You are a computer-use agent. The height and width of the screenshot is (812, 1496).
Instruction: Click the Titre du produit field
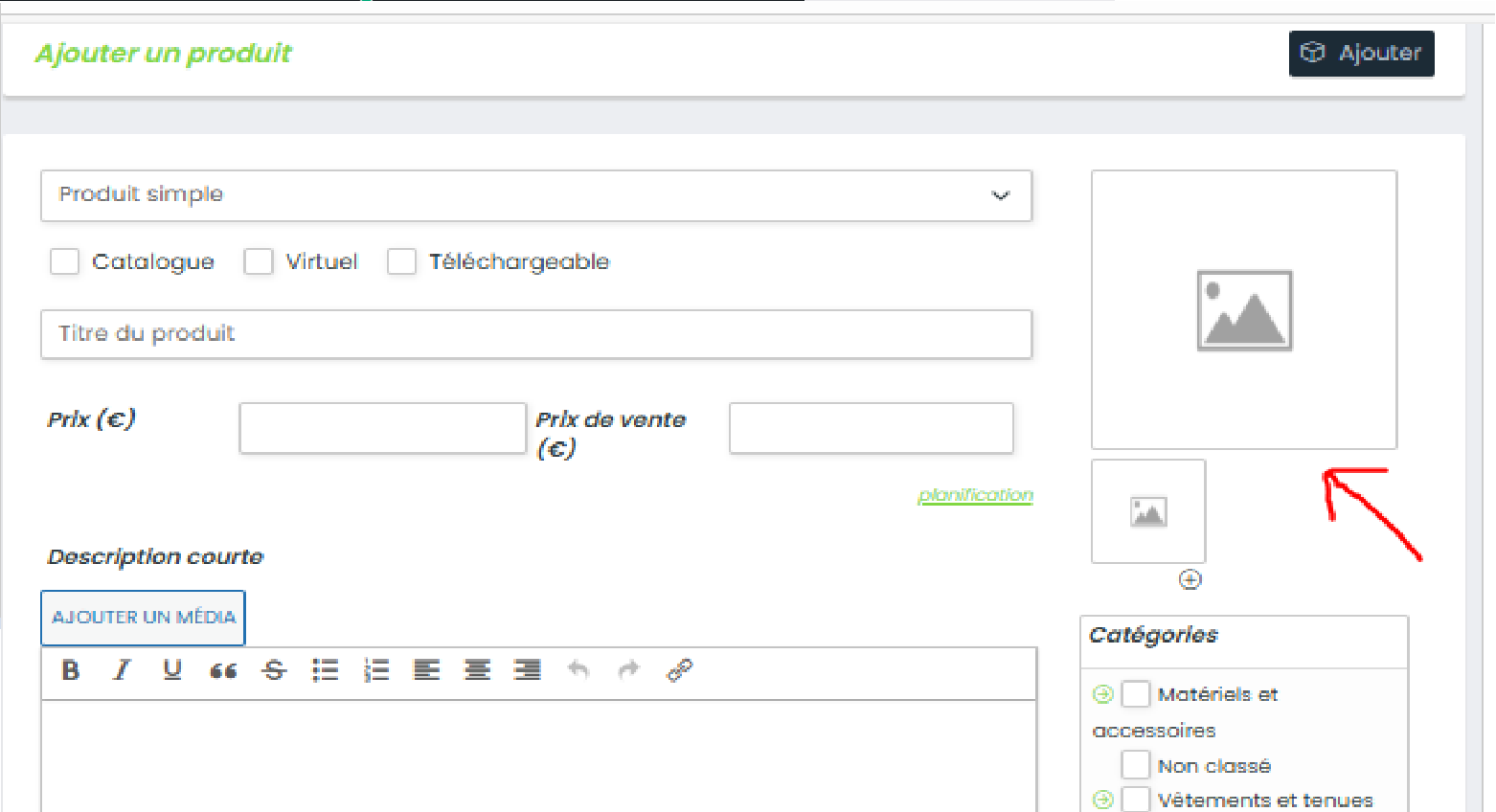(536, 334)
